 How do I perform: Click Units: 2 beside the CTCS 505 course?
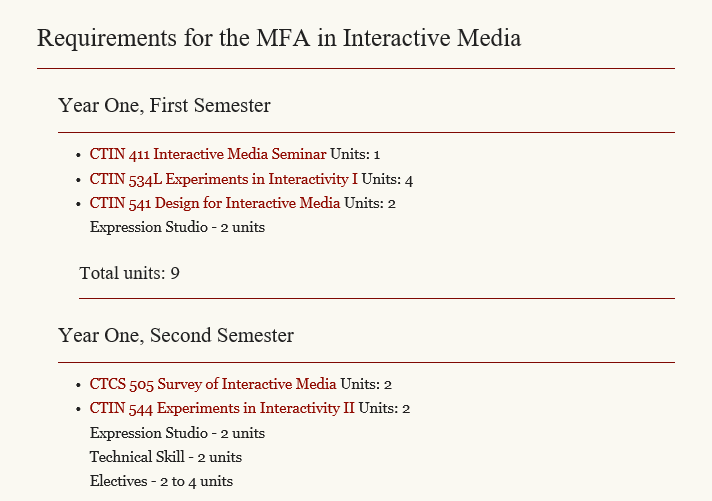pos(366,384)
